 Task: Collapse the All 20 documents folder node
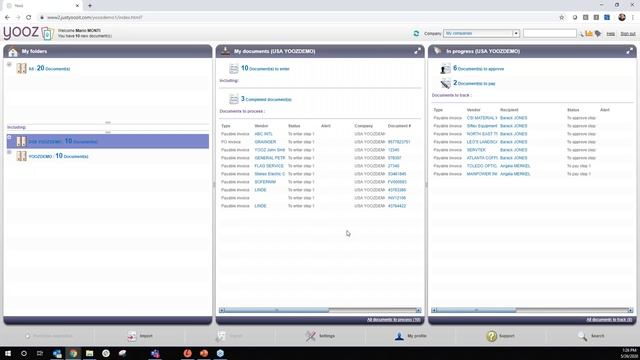point(9,64)
